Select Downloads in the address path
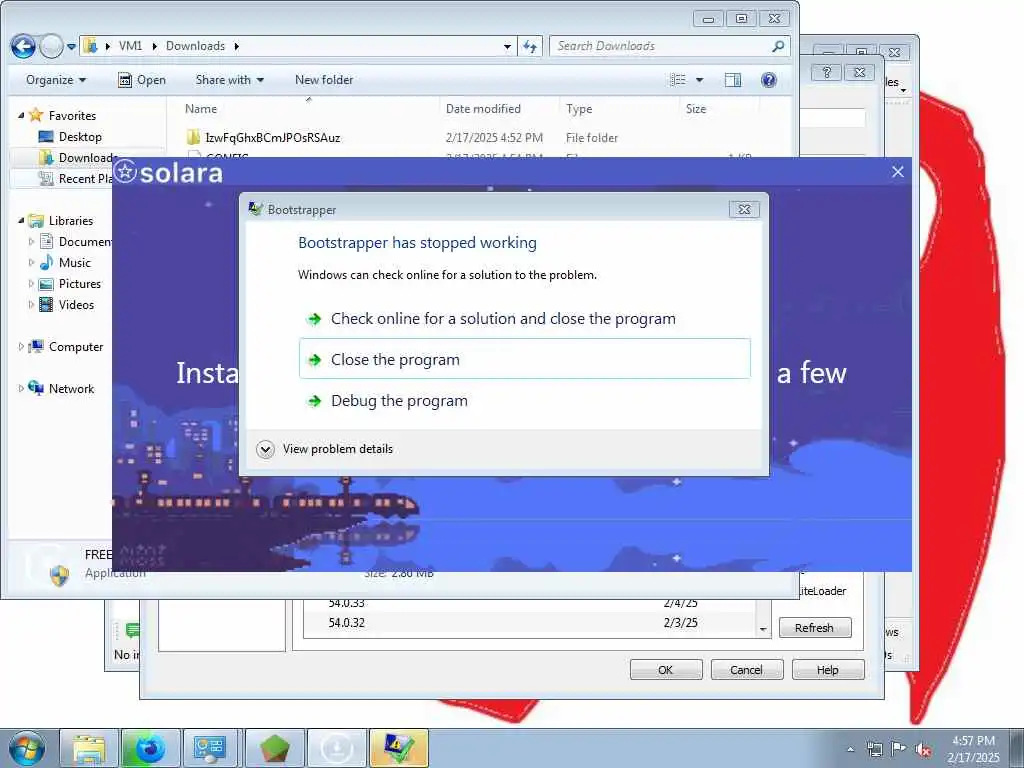The height and width of the screenshot is (768, 1024). tap(195, 46)
